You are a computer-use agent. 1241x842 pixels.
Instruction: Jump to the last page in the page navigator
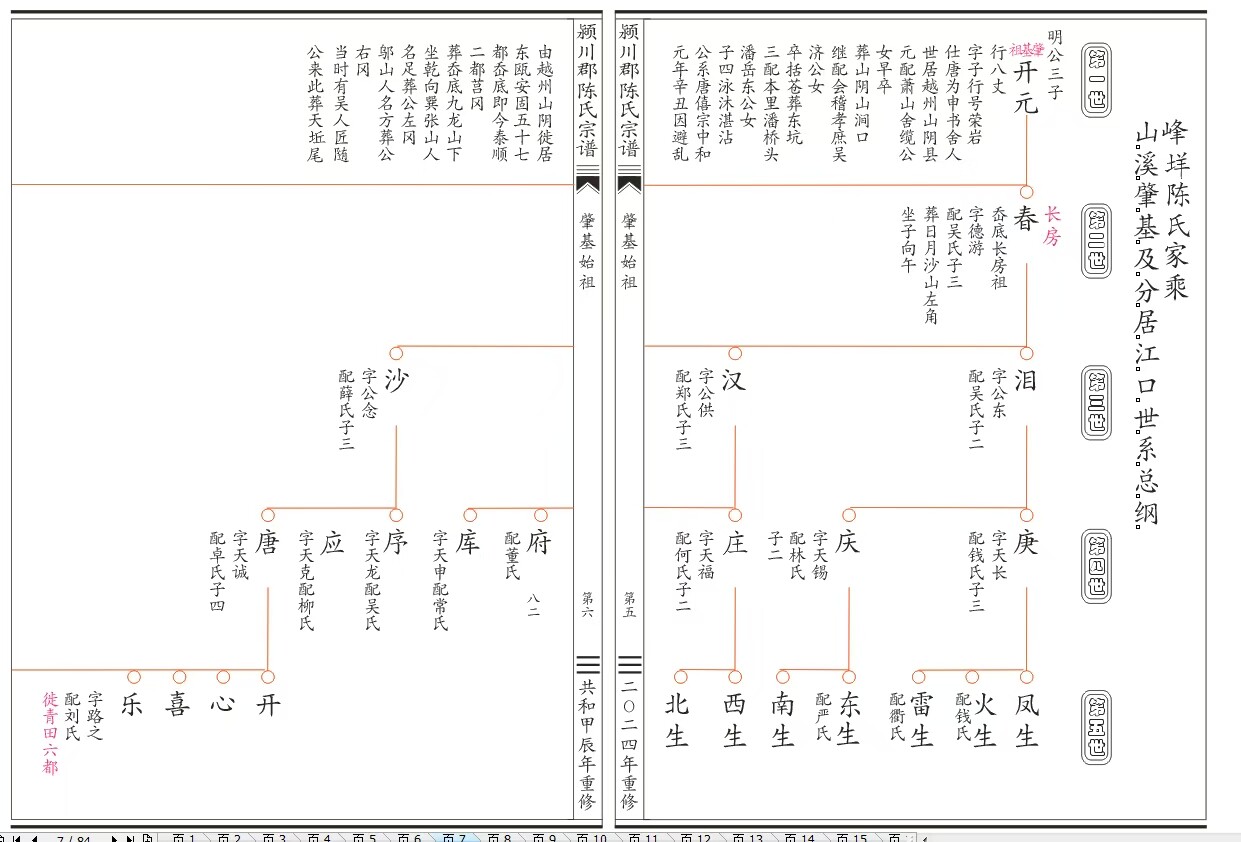[130, 838]
